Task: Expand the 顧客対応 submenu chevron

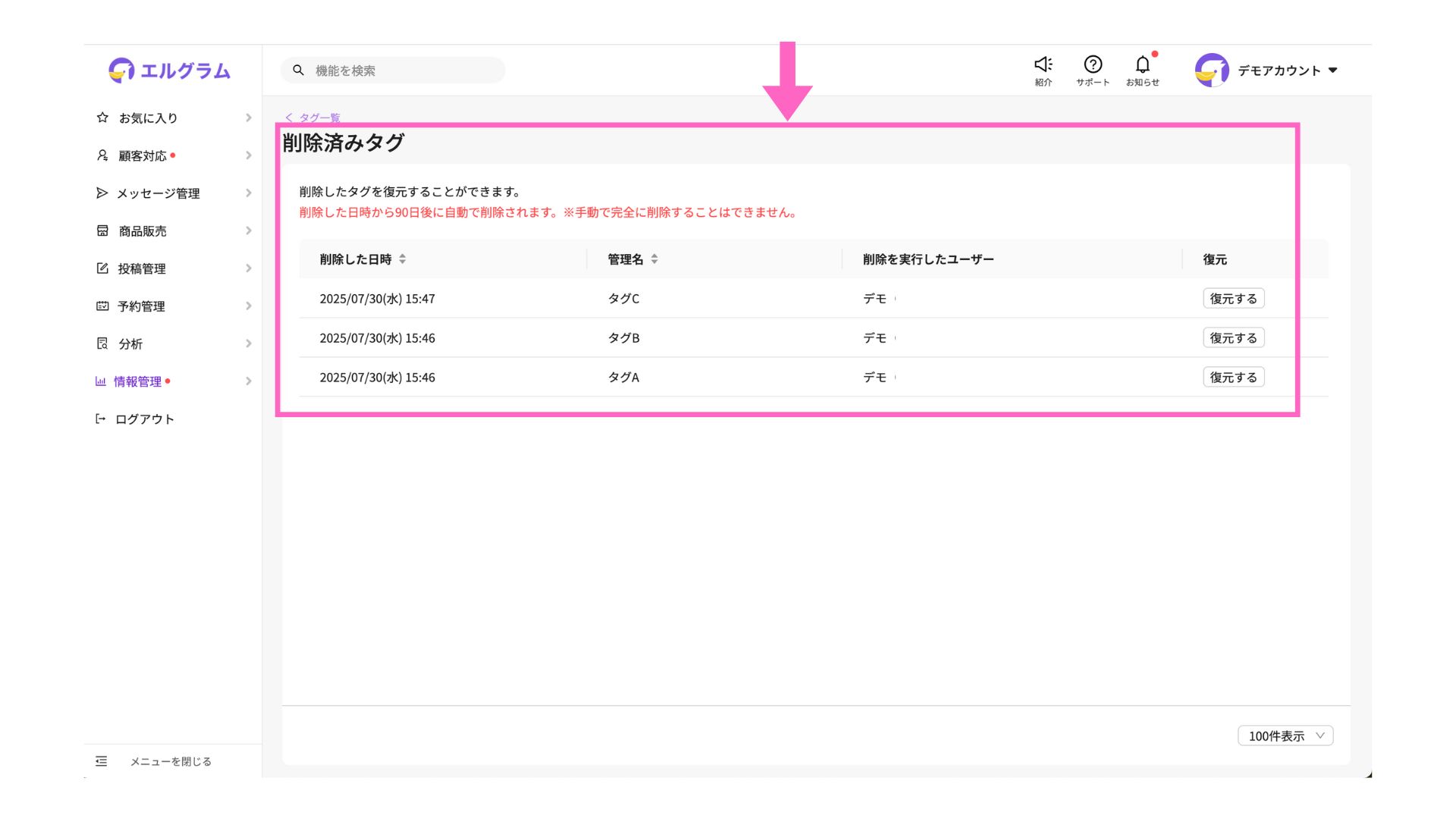Action: click(248, 155)
